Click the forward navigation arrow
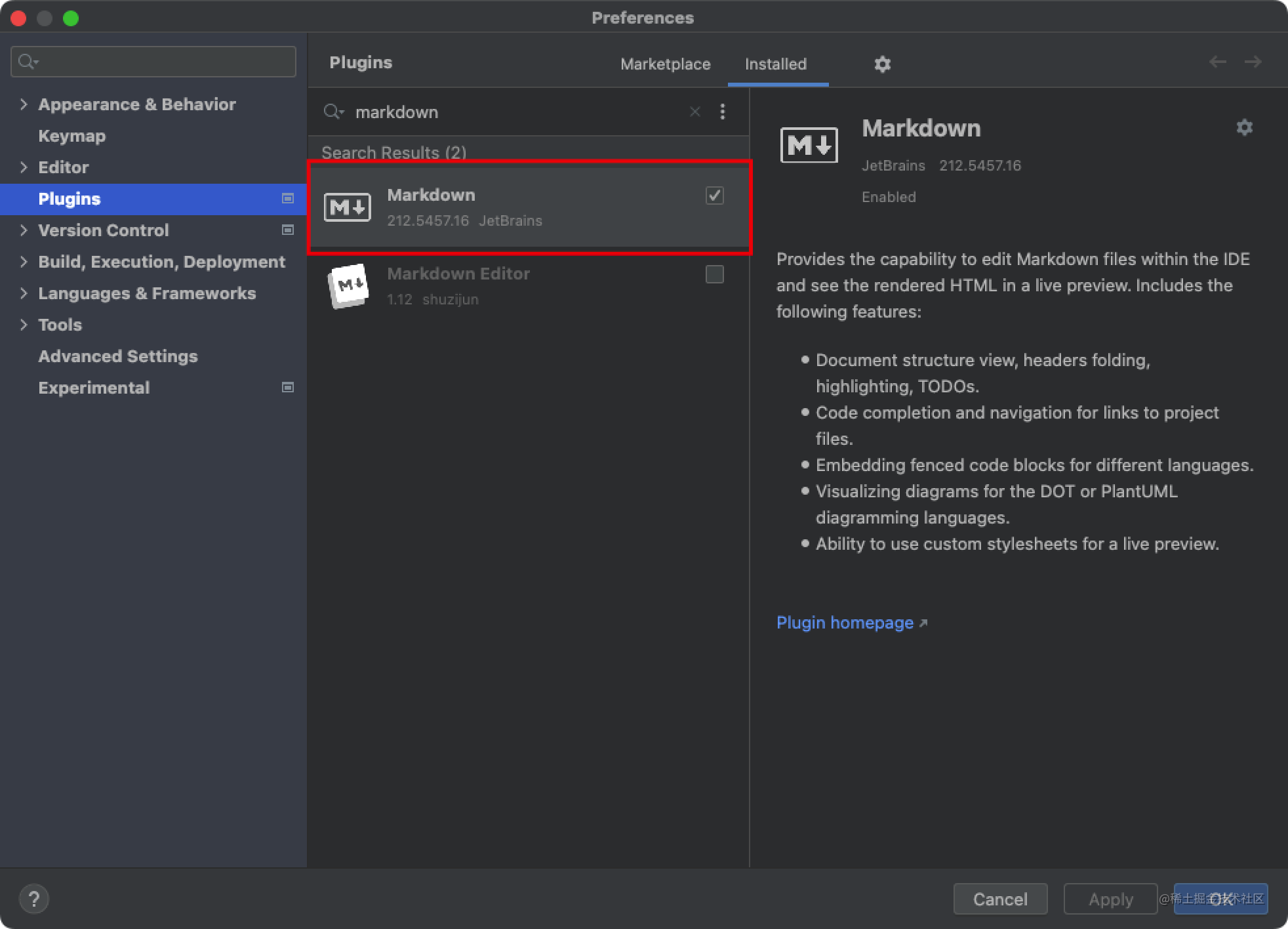Screen dimensions: 1288x929 [1253, 62]
